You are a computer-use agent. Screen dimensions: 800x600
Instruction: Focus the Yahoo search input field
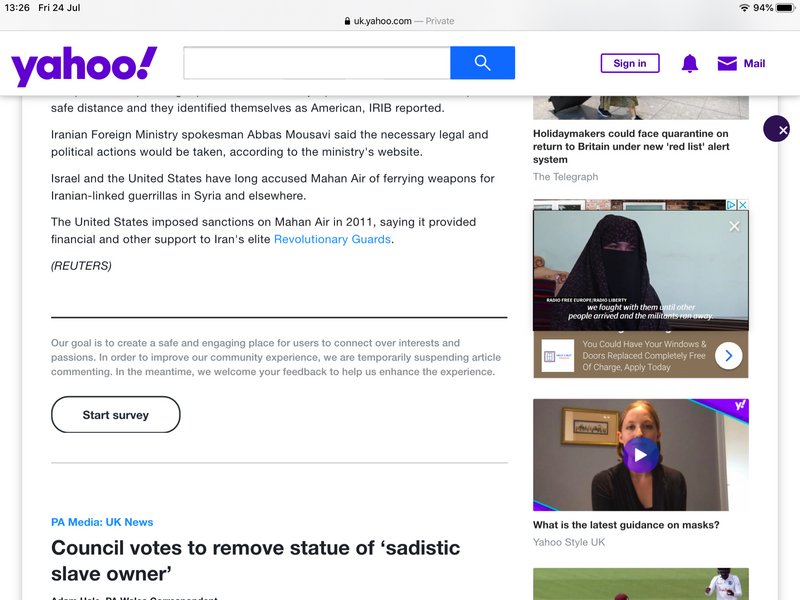coord(317,63)
